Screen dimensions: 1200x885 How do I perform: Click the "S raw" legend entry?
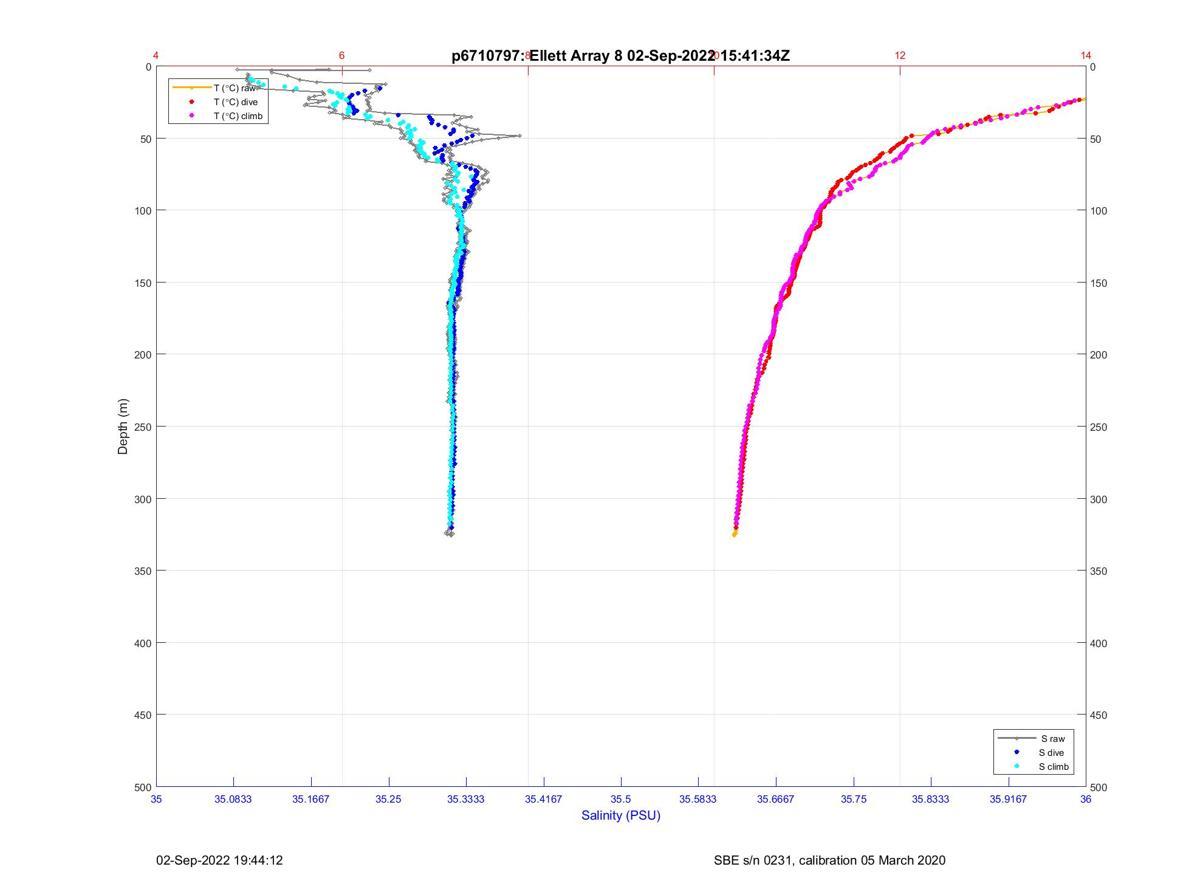[x=1051, y=738]
